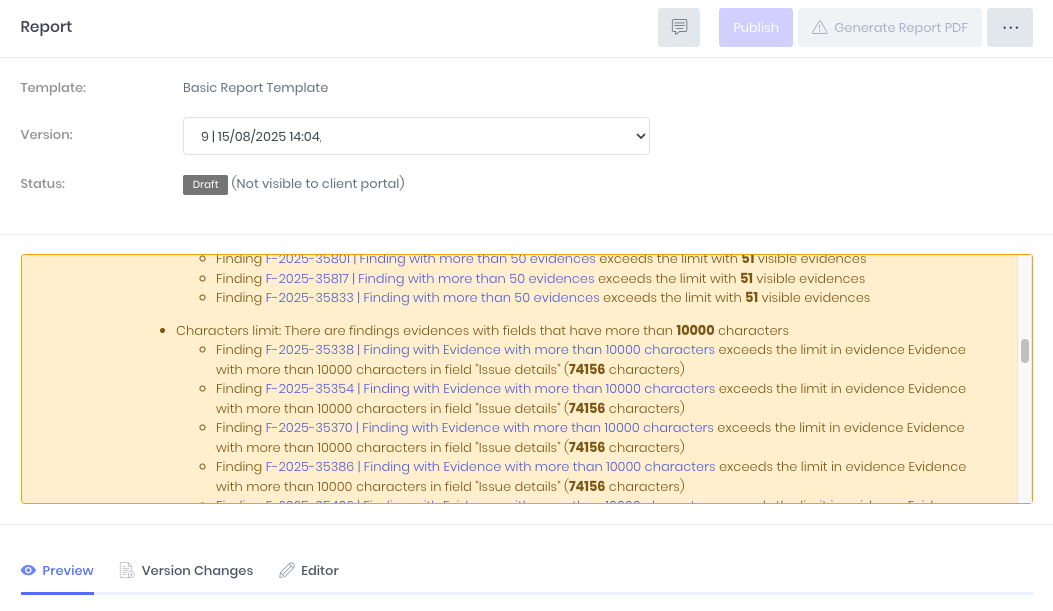Viewport: 1053px width, 611px height.
Task: Open the three-dot more options menu
Action: (x=1010, y=28)
